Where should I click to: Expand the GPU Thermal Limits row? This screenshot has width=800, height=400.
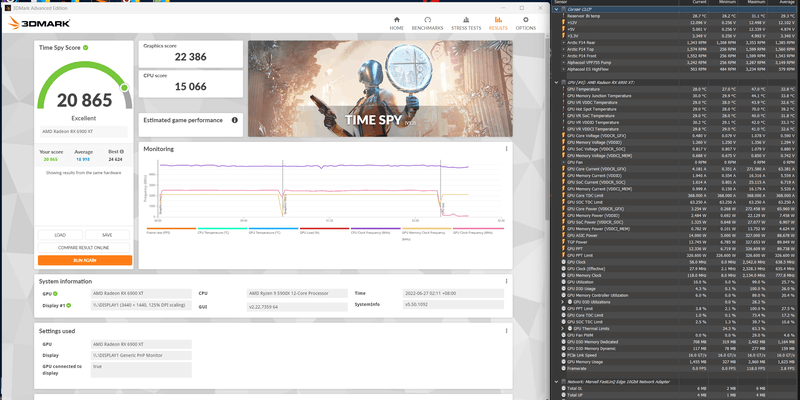point(563,328)
